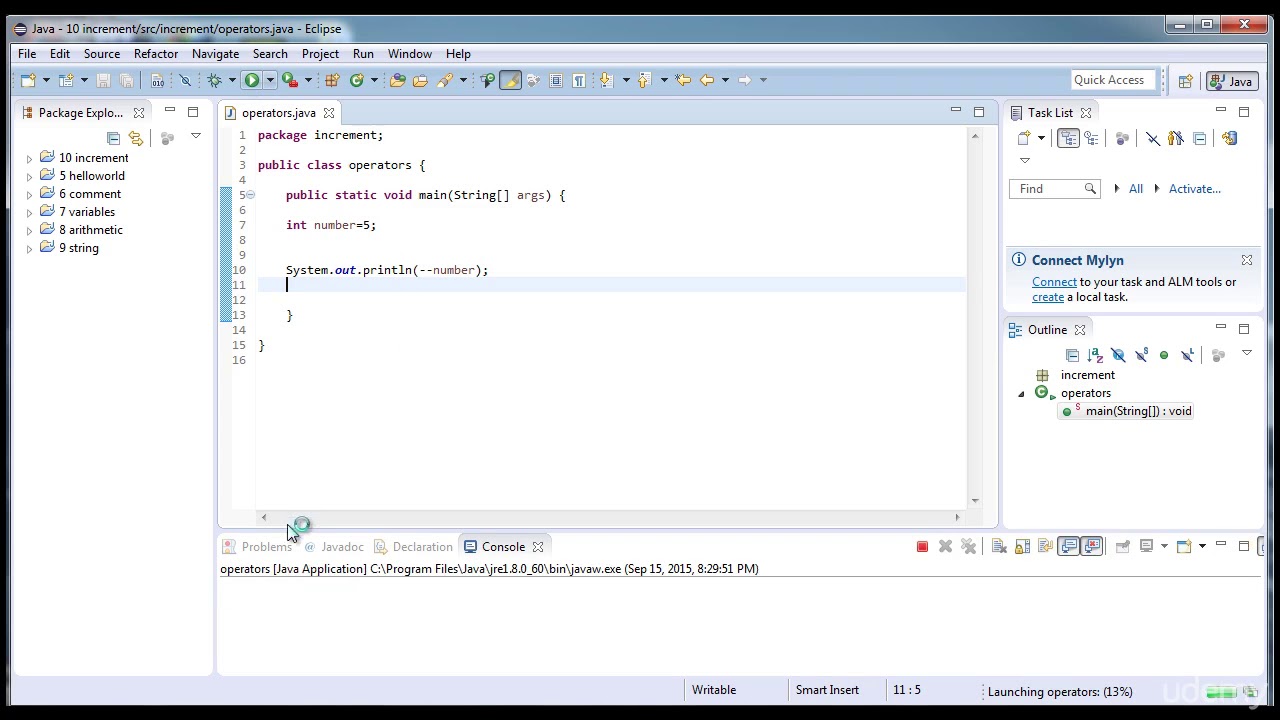
Task: Expand the 8 arithmetic project
Action: [30, 230]
